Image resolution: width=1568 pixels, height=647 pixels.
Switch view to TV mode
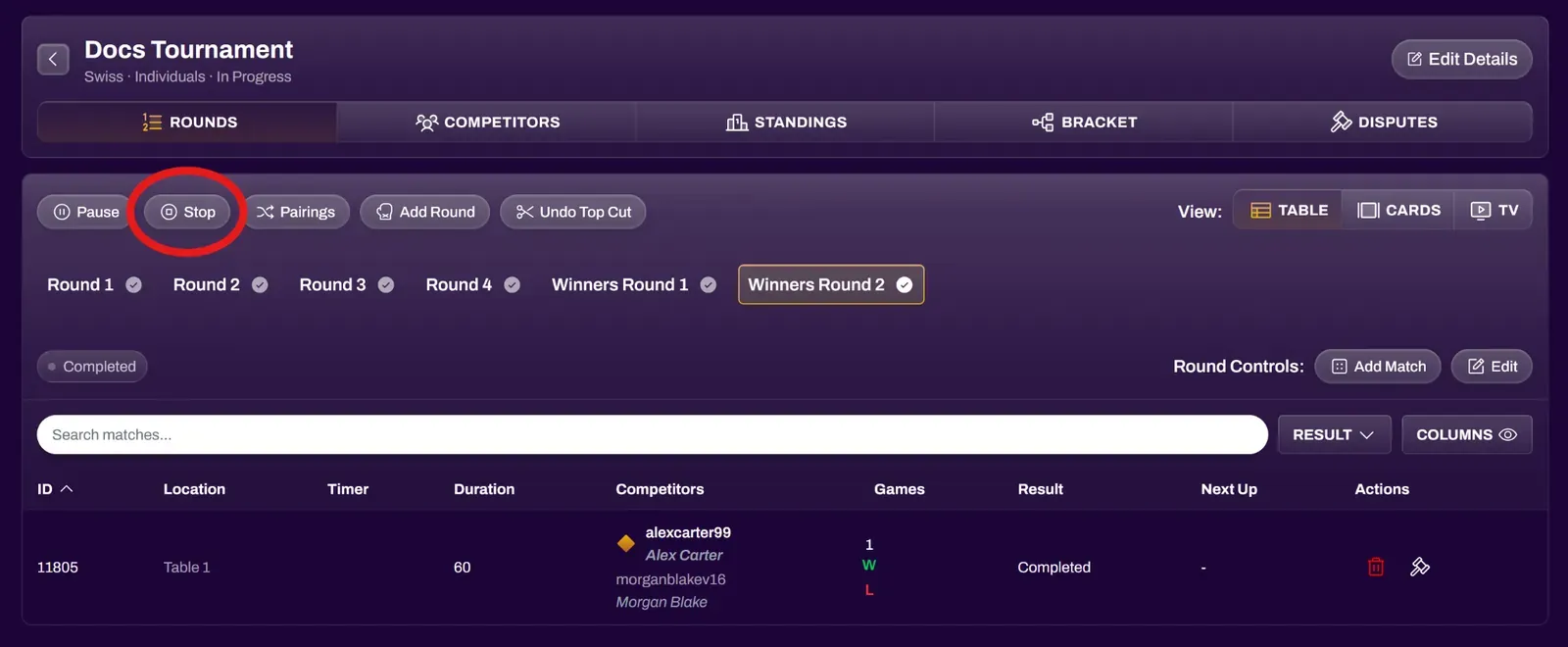(1494, 210)
